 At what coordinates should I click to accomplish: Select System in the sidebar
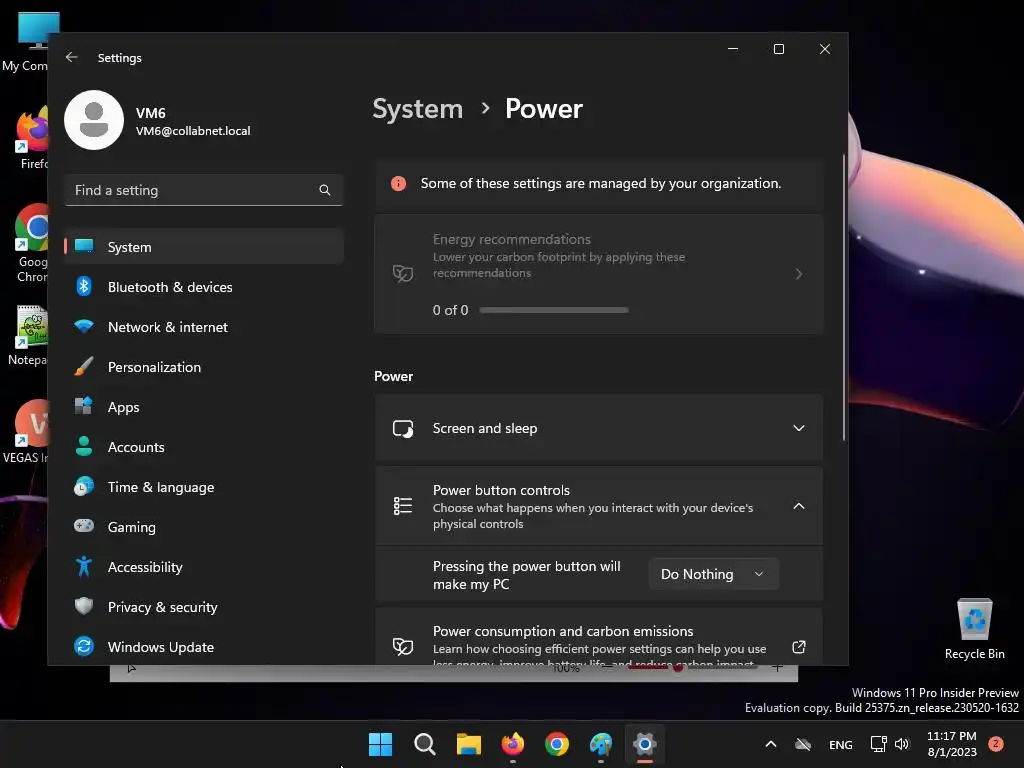204,247
